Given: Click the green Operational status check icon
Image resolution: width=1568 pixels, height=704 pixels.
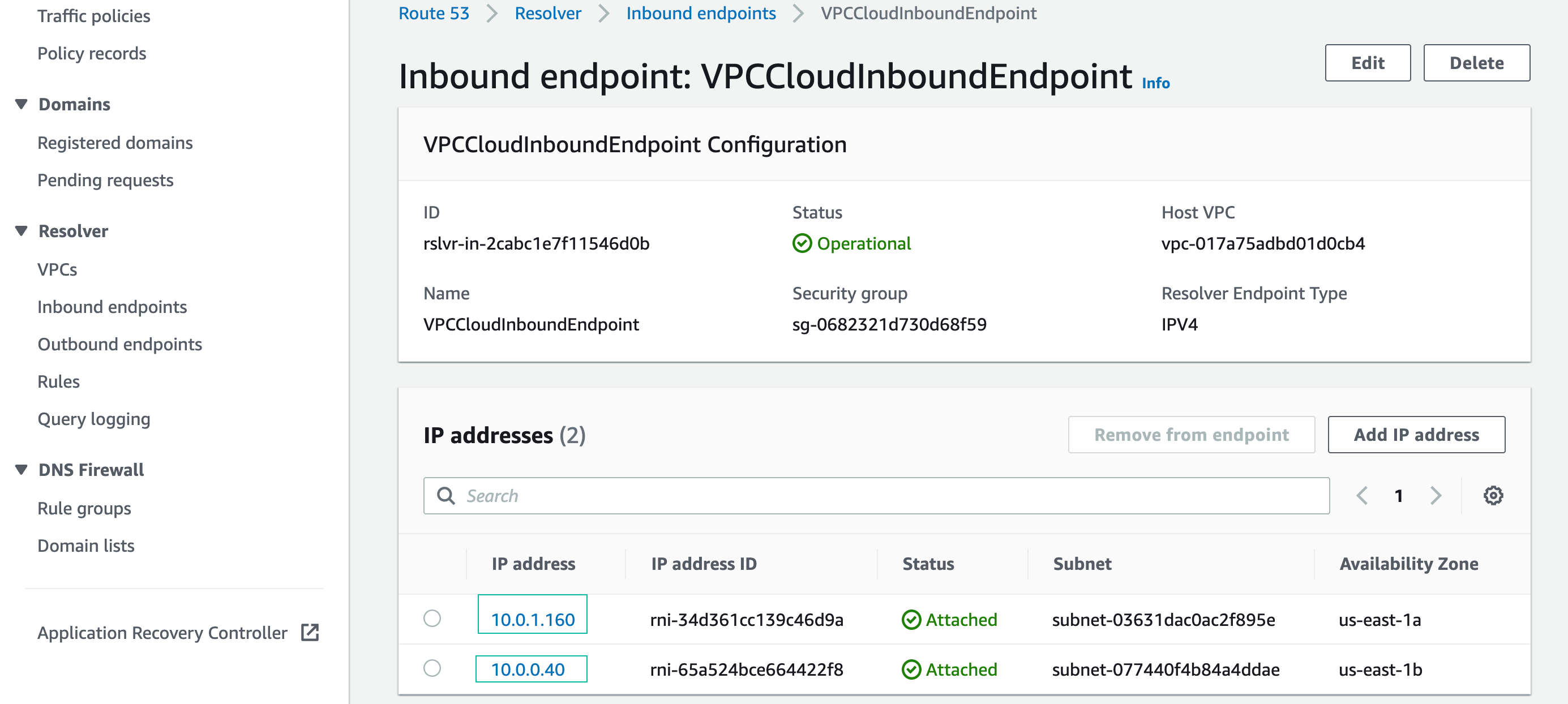Looking at the screenshot, I should tap(802, 243).
